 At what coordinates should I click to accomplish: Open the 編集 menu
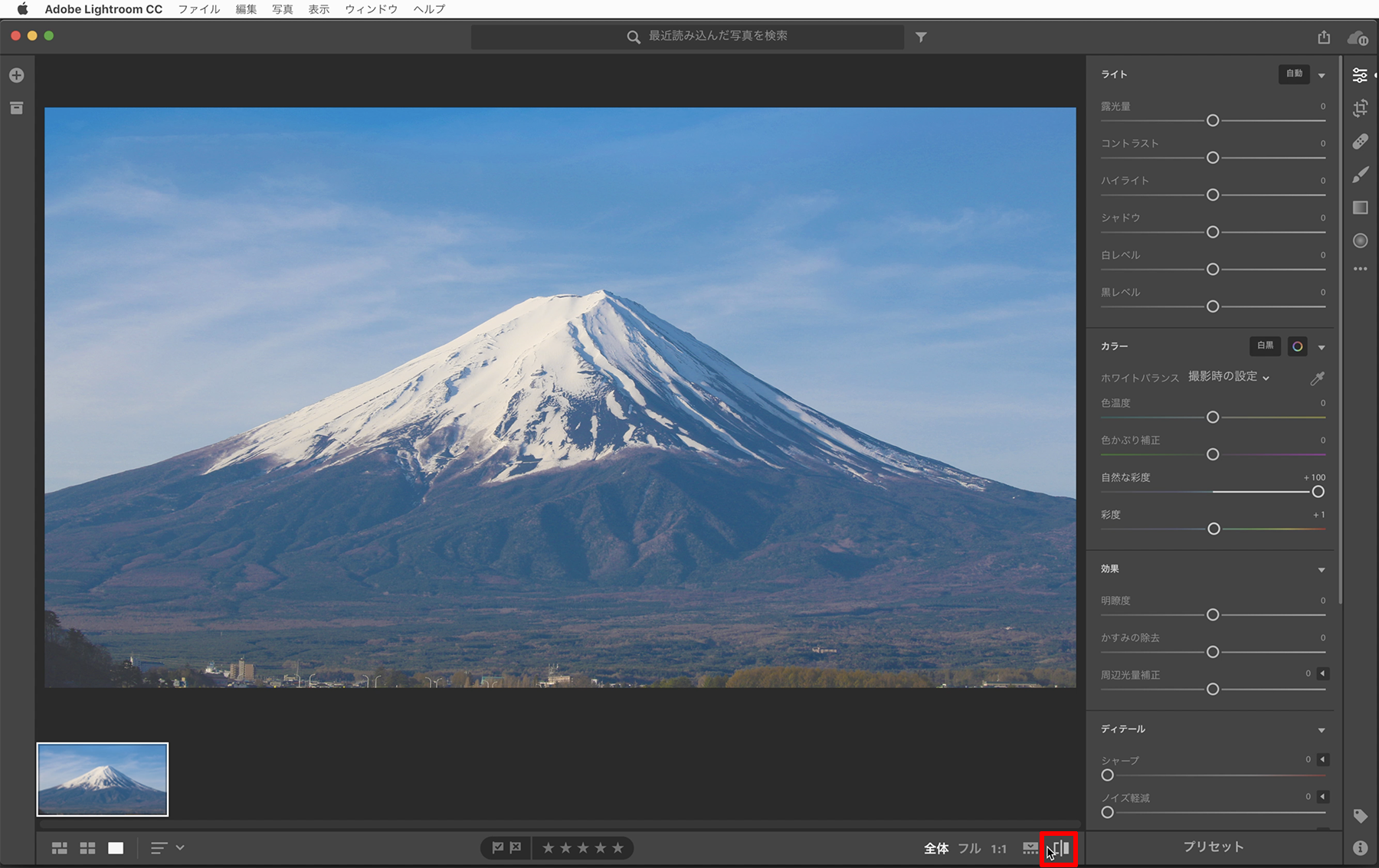(246, 9)
